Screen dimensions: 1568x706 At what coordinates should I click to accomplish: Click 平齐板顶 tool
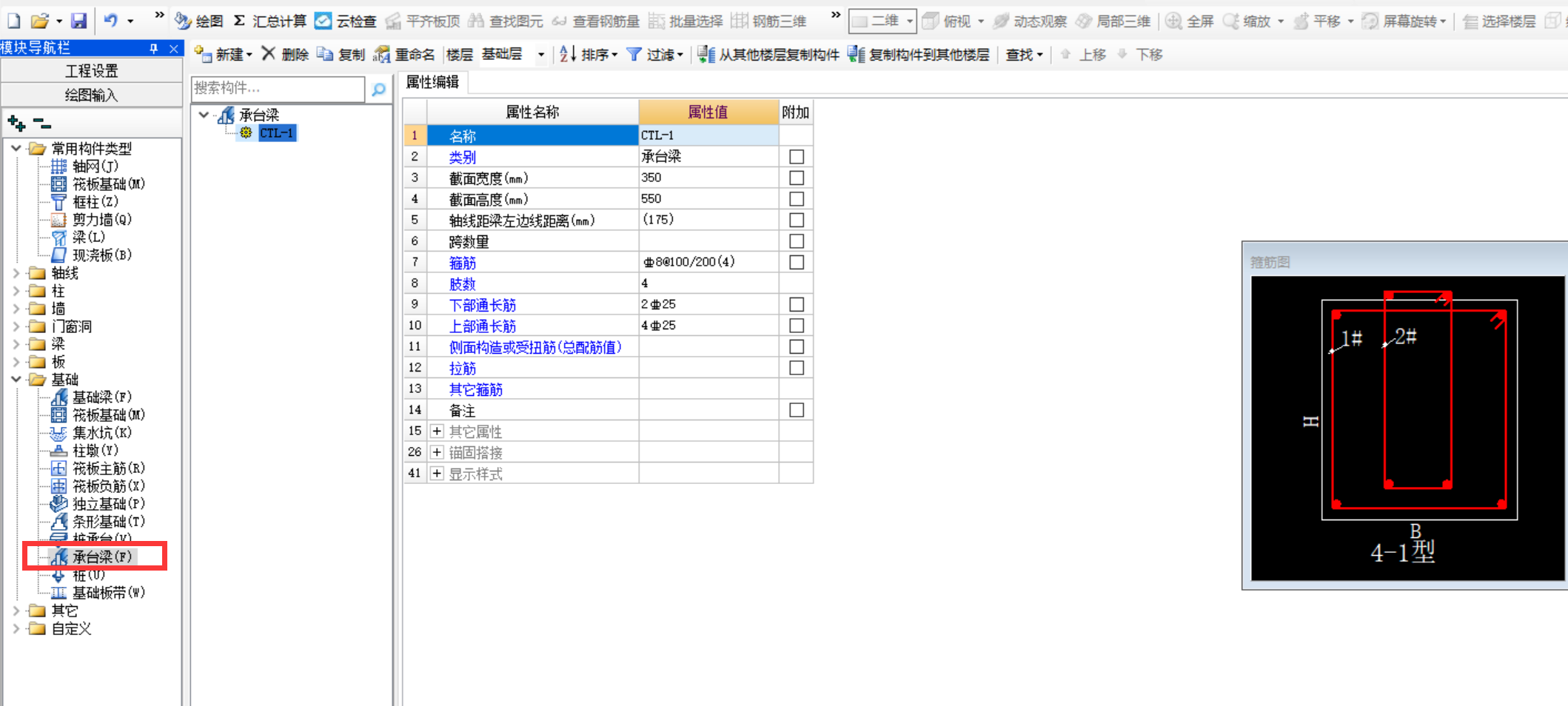(422, 21)
